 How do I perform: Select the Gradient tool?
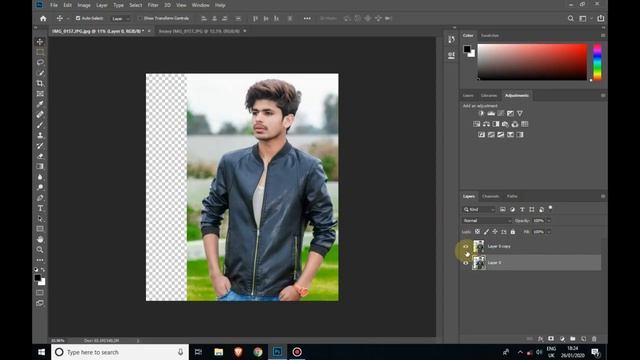pyautogui.click(x=40, y=167)
